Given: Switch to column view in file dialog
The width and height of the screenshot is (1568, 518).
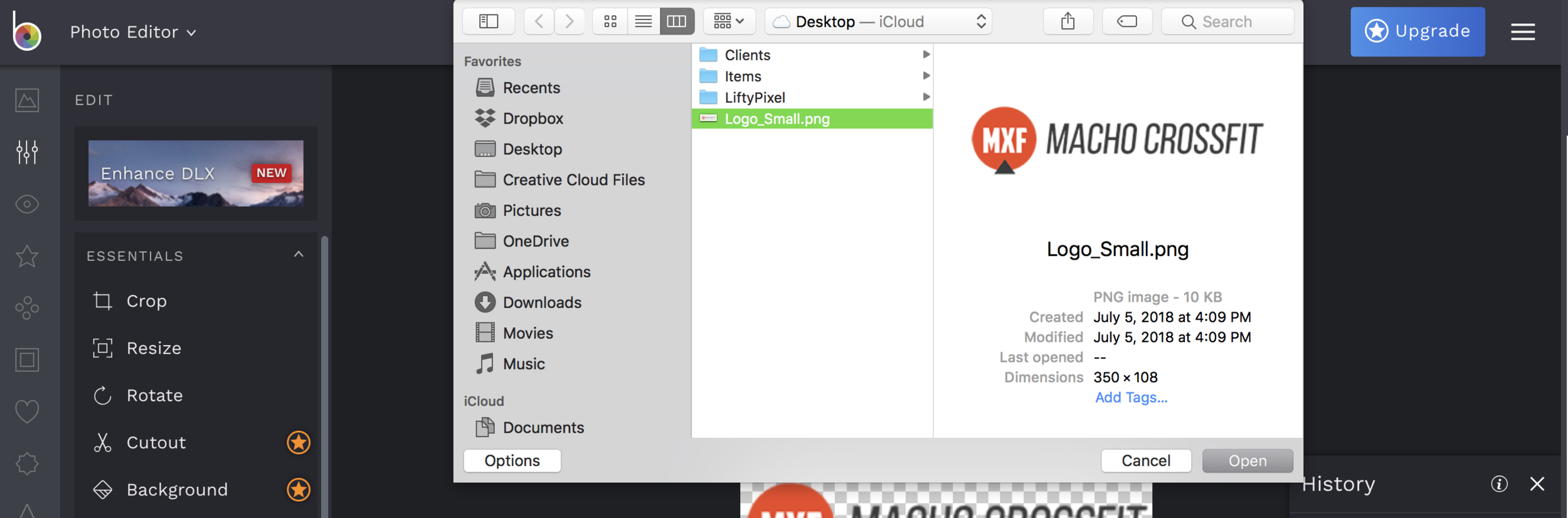Looking at the screenshot, I should [x=677, y=21].
